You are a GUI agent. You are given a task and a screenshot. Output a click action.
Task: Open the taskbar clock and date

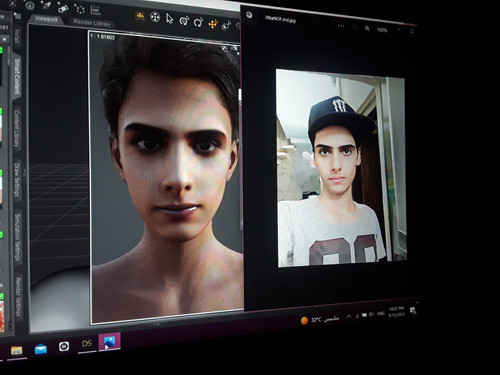tap(397, 312)
